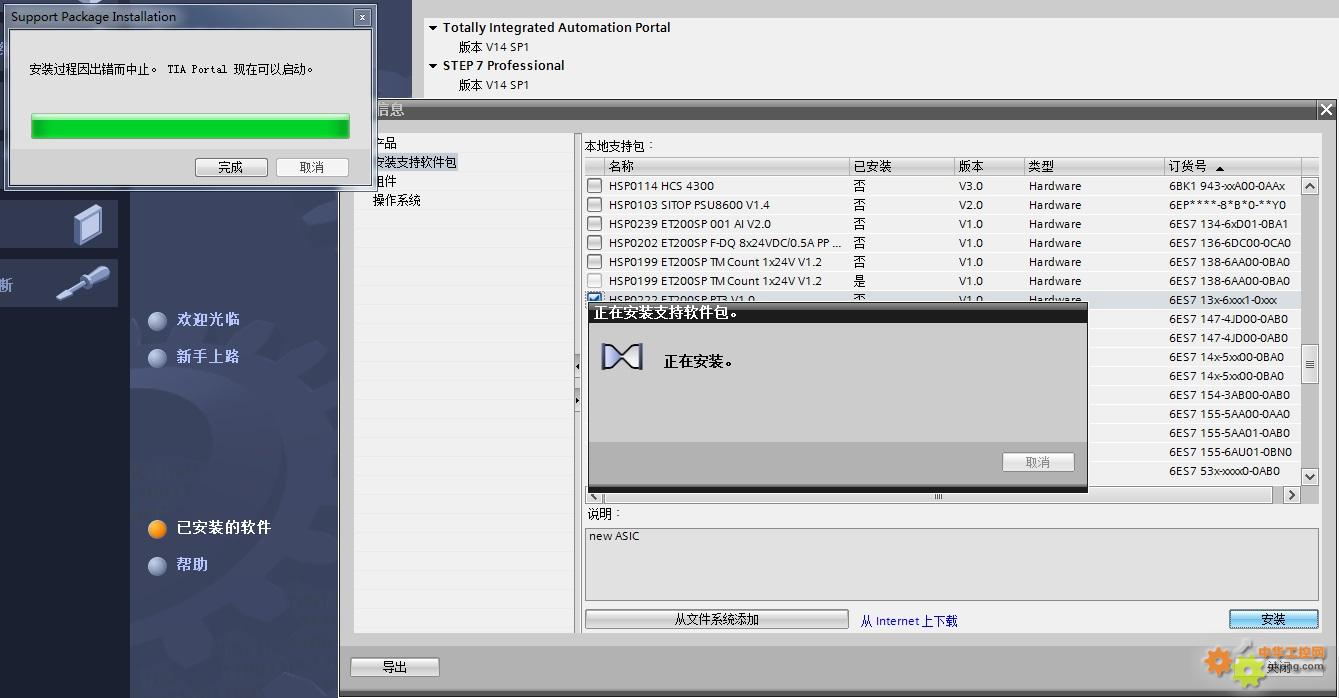Click the installed (是) HSP0199 TM Count checkbox
This screenshot has height=698, width=1339.
coord(595,281)
